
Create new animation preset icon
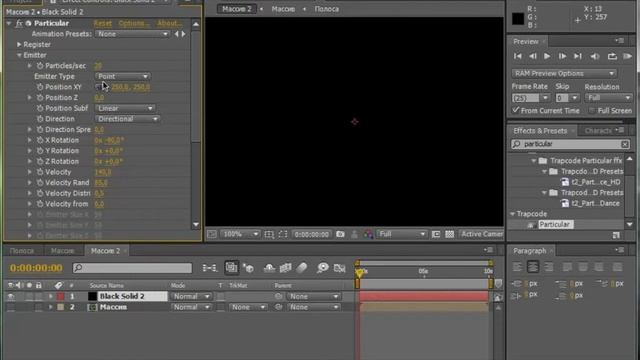616,235
